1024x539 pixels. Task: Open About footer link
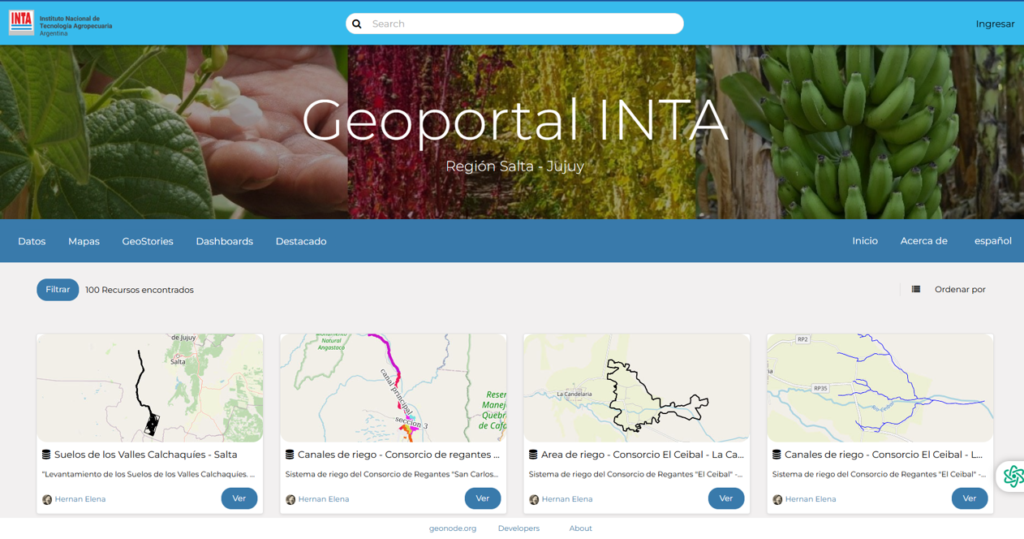click(580, 529)
